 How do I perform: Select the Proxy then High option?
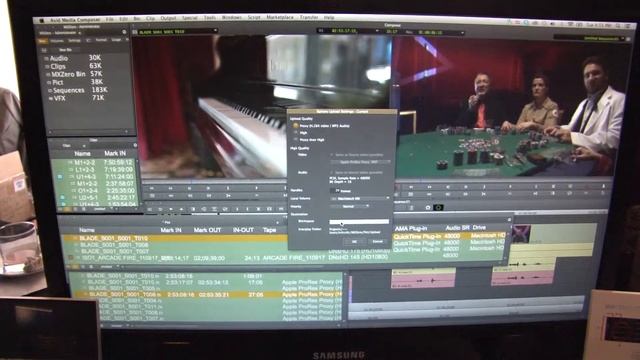(x=296, y=140)
